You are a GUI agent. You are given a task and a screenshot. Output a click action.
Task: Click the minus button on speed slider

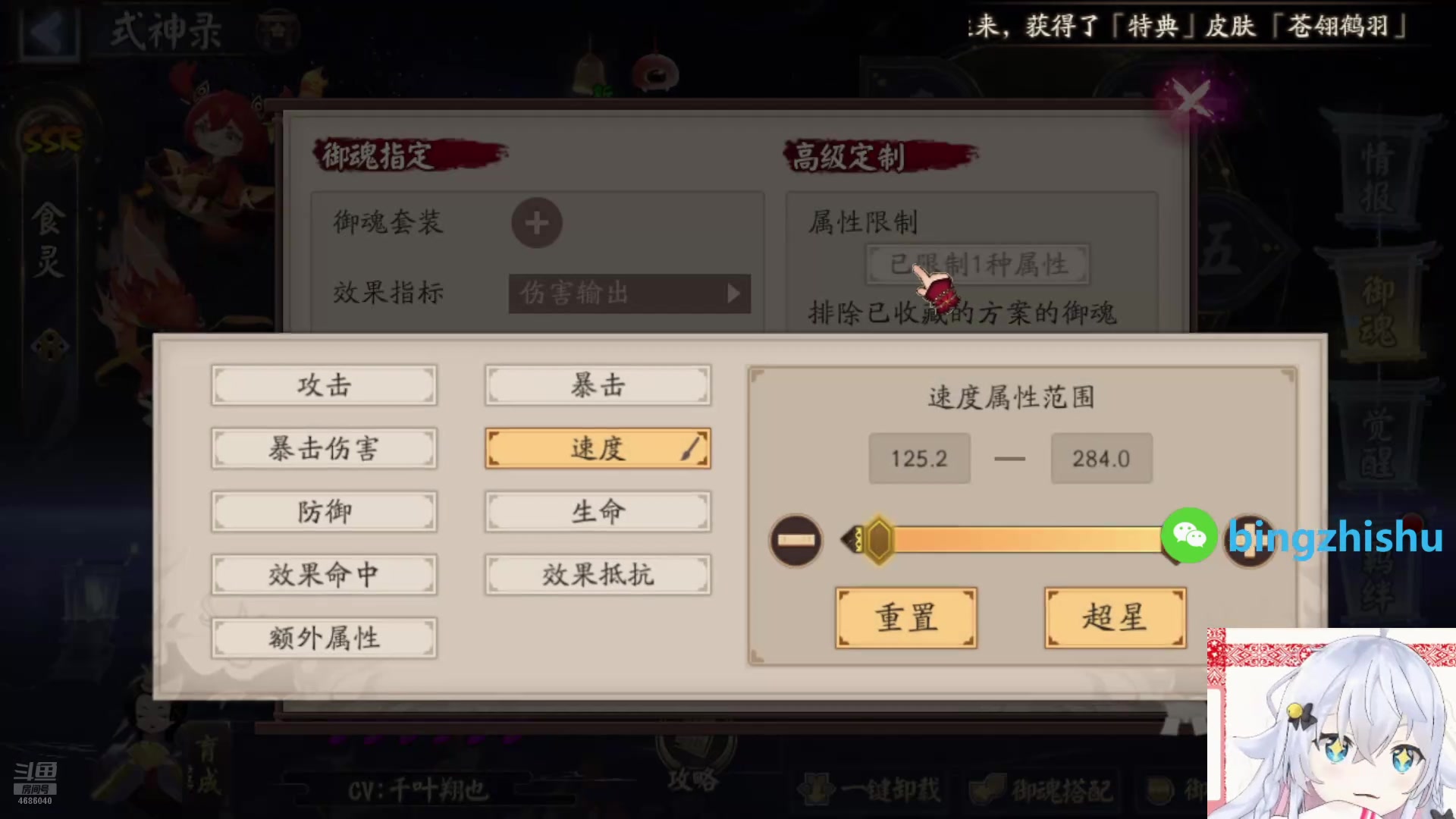795,540
